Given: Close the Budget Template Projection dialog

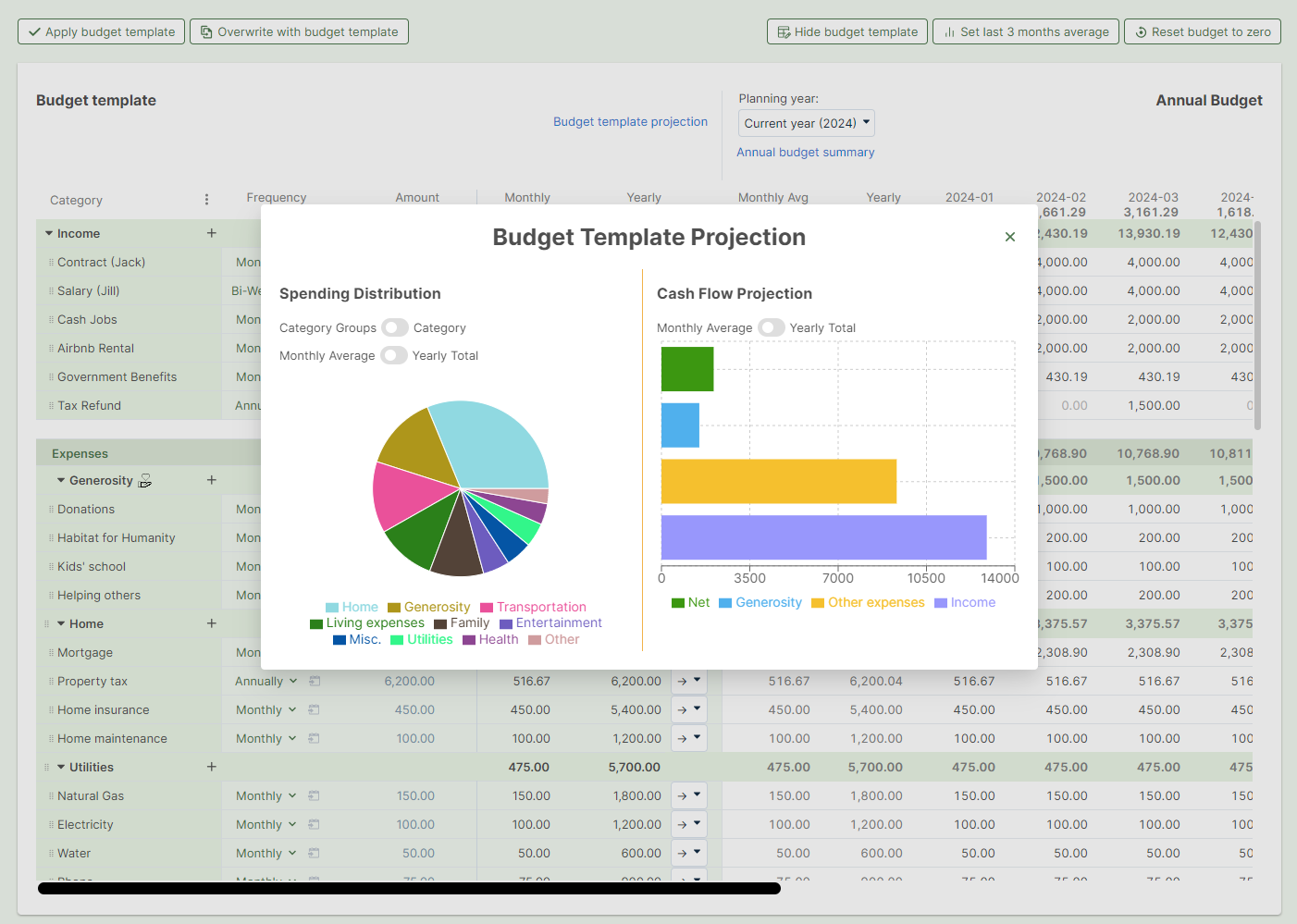Looking at the screenshot, I should pos(1009,237).
